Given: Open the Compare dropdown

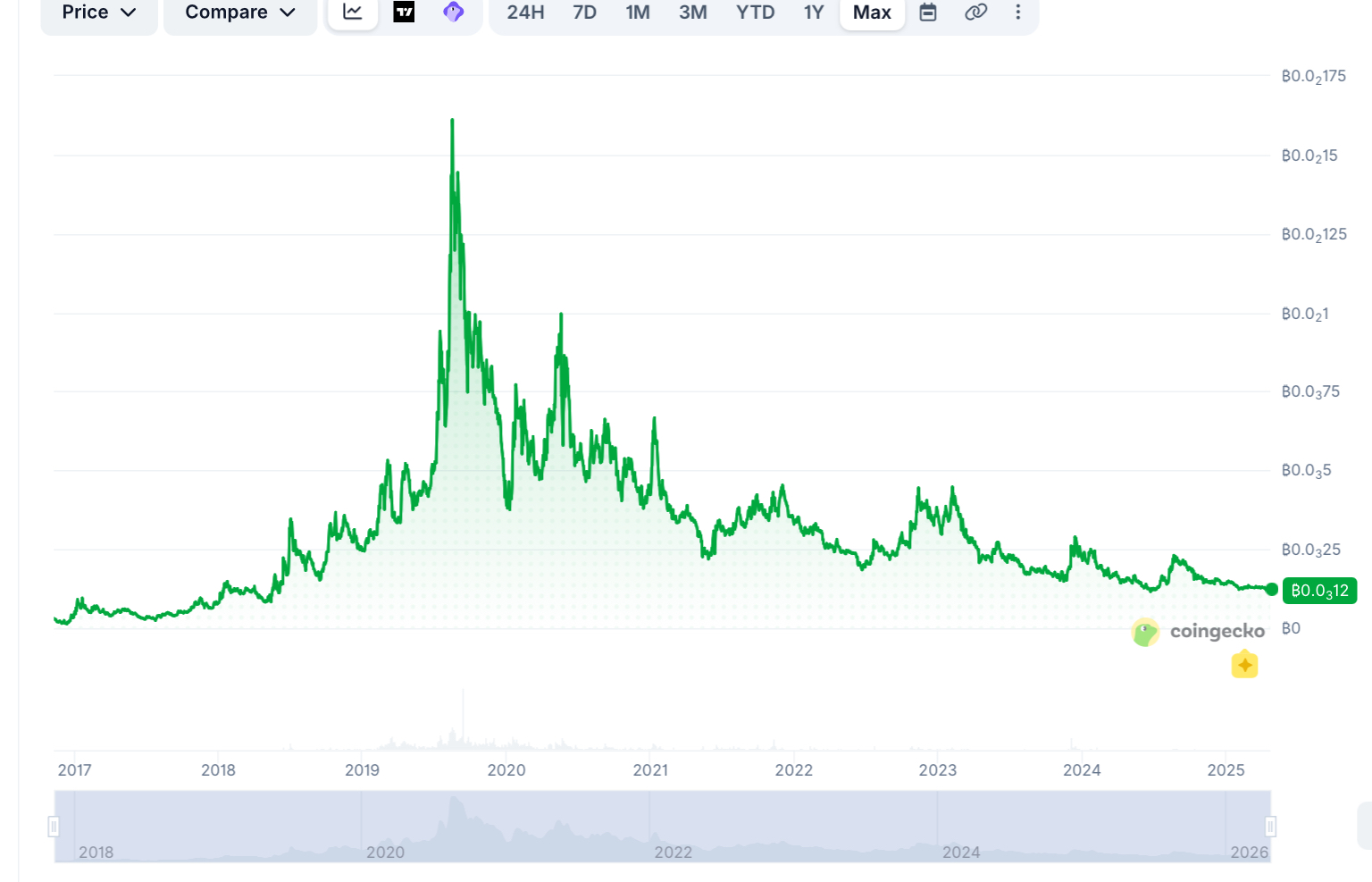Looking at the screenshot, I should click(240, 13).
